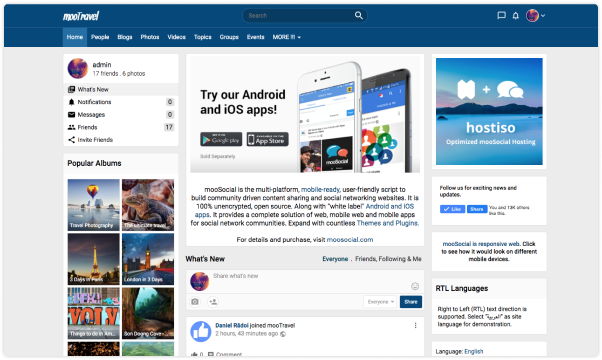Image resolution: width=602 pixels, height=360 pixels.
Task: Open the Groups tab
Action: (x=229, y=37)
